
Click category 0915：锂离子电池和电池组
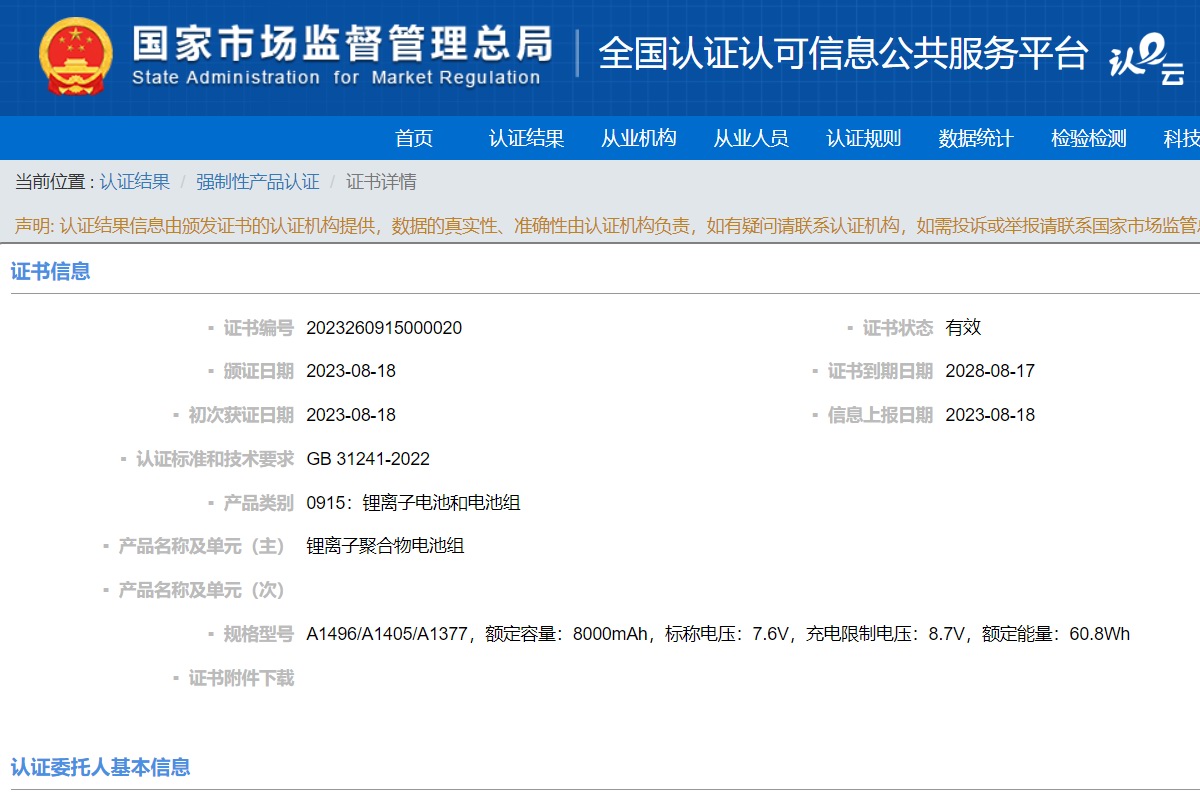coord(413,503)
